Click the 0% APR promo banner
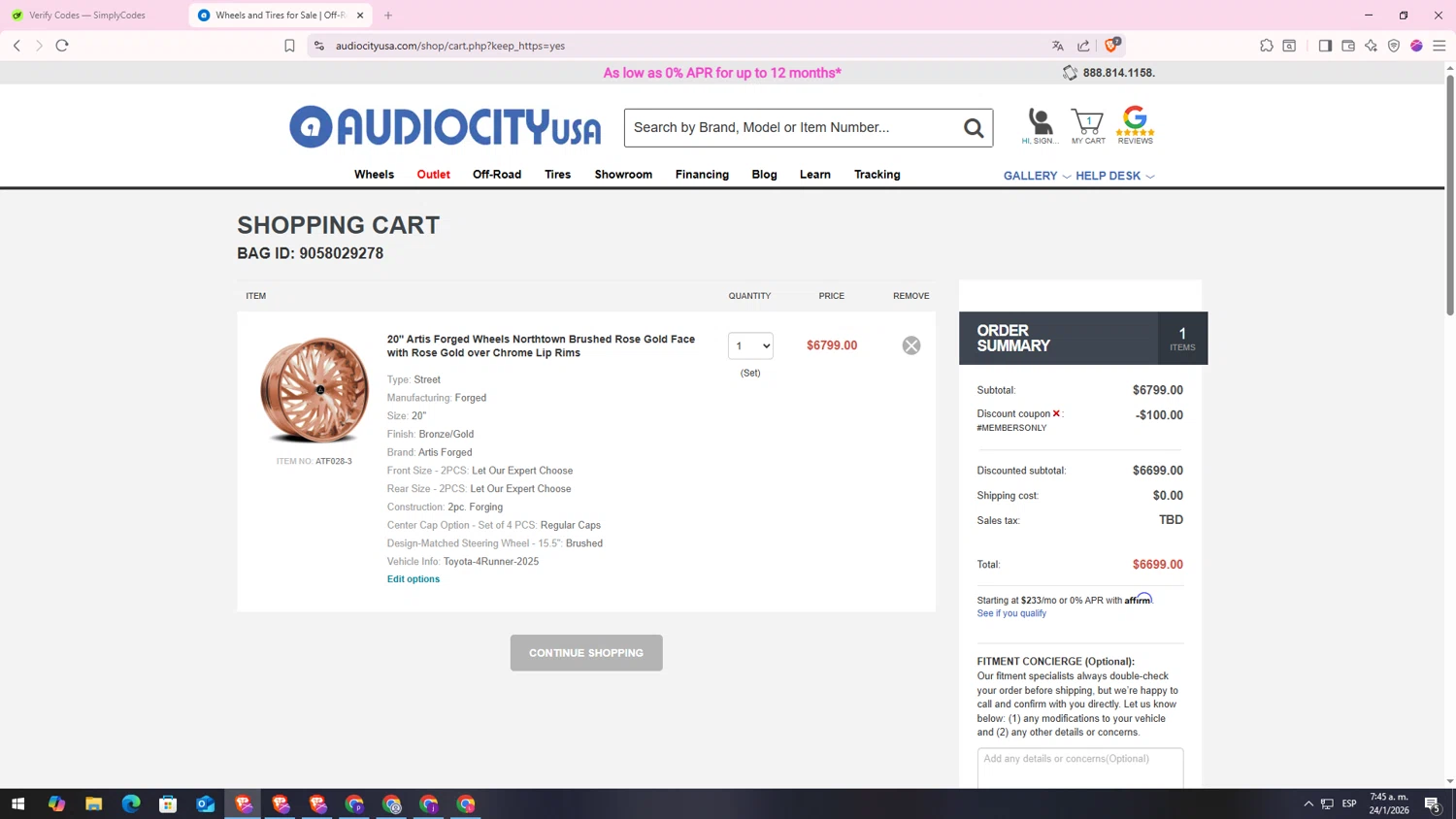 (x=722, y=73)
